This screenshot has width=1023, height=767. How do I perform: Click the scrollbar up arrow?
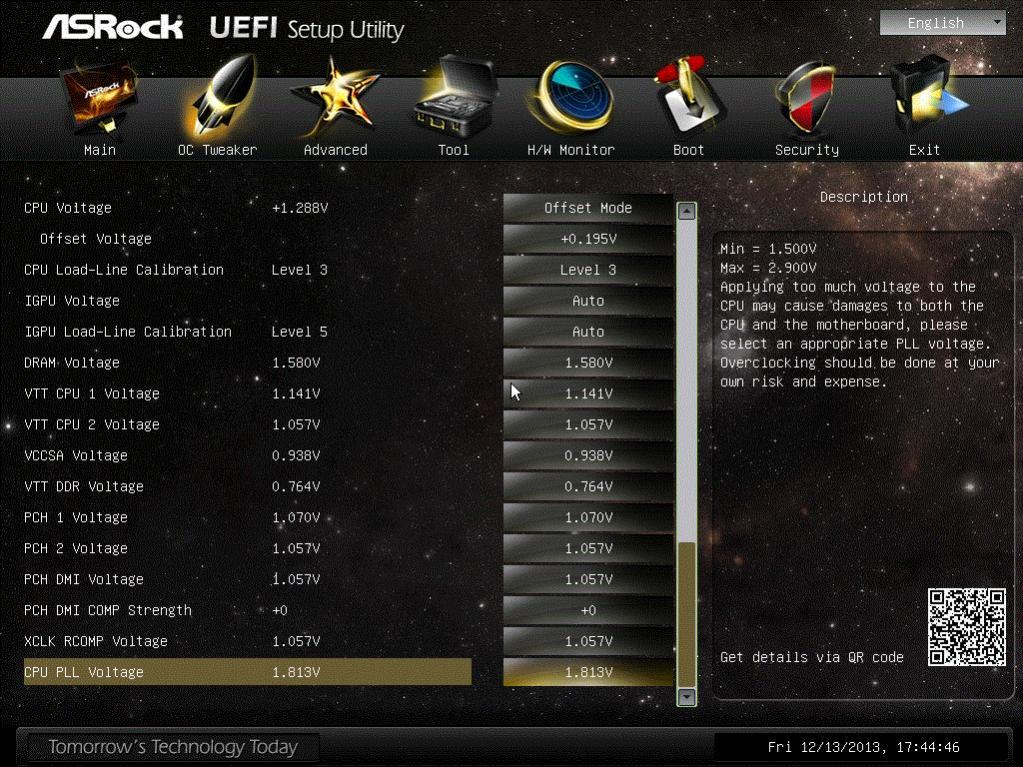pos(686,211)
